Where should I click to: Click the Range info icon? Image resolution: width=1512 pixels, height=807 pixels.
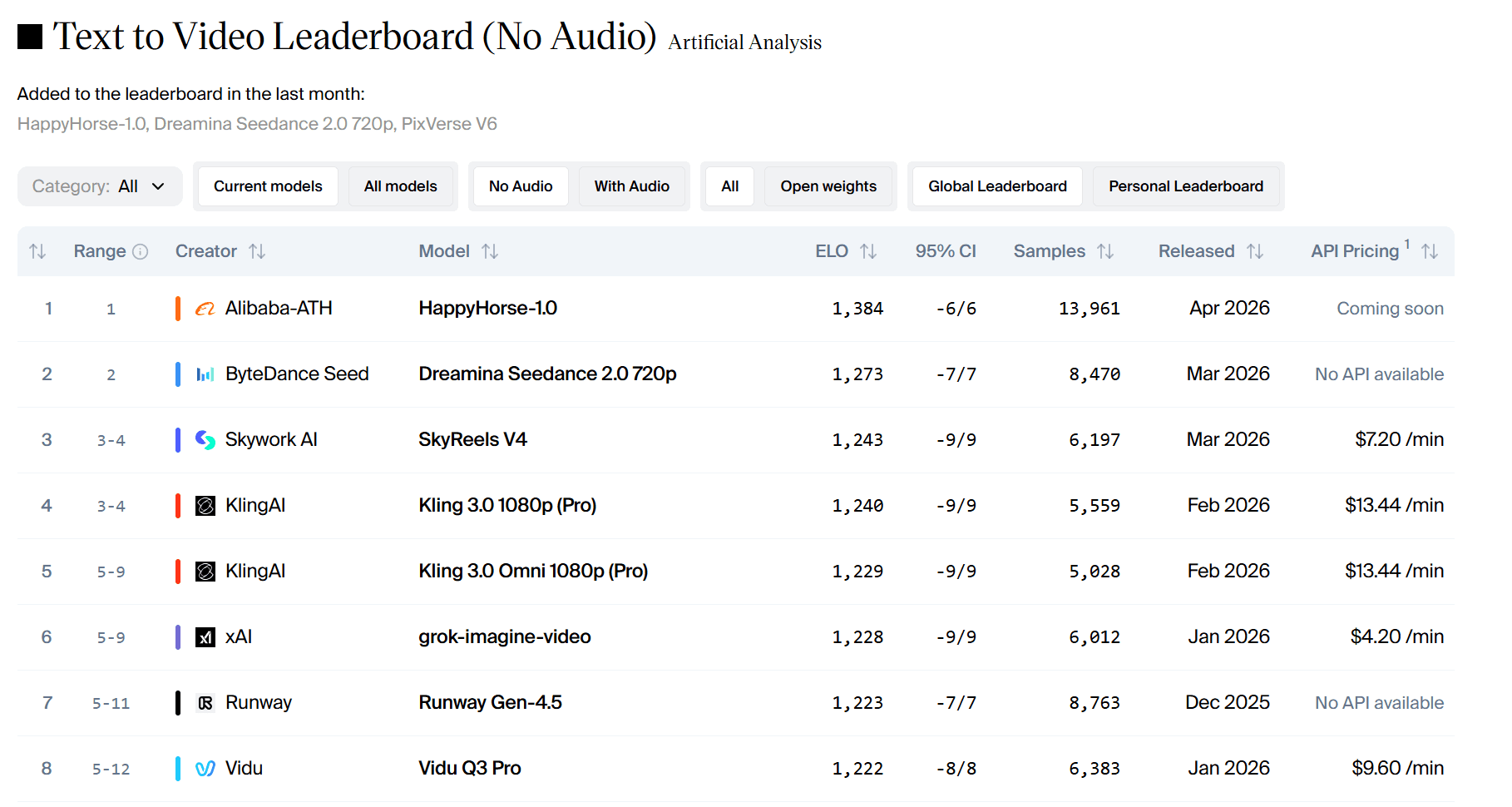(141, 251)
